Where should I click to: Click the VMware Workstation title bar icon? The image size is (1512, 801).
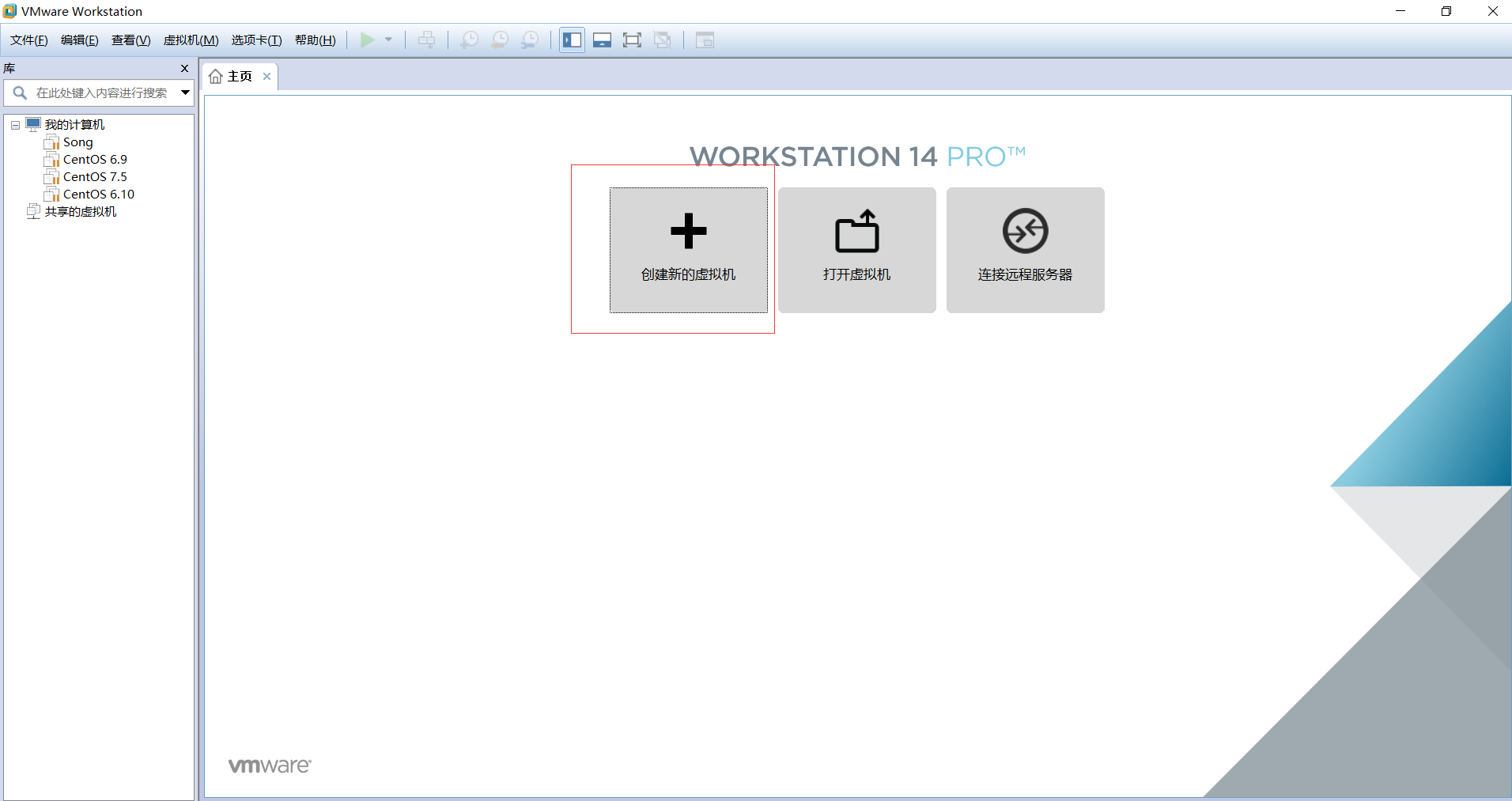pyautogui.click(x=9, y=11)
